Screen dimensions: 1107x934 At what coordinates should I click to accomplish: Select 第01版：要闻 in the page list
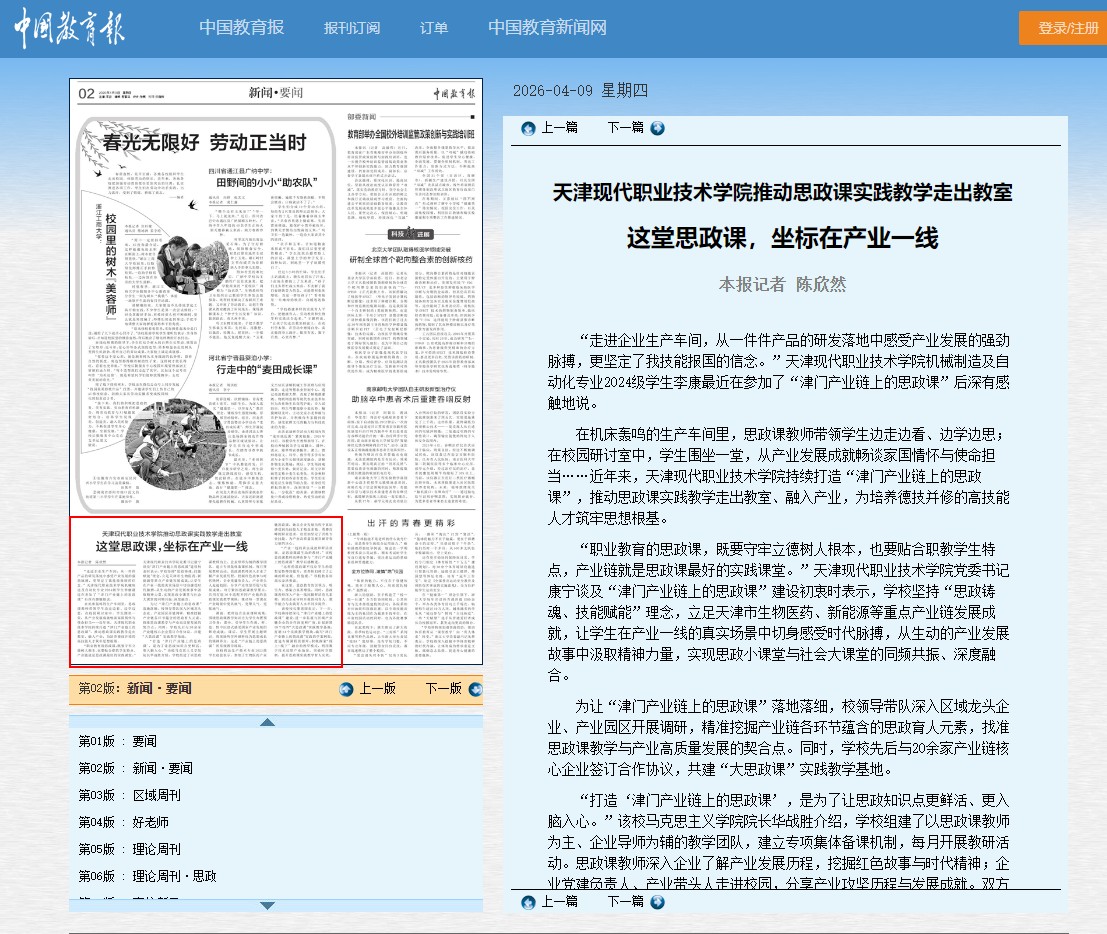tap(118, 741)
